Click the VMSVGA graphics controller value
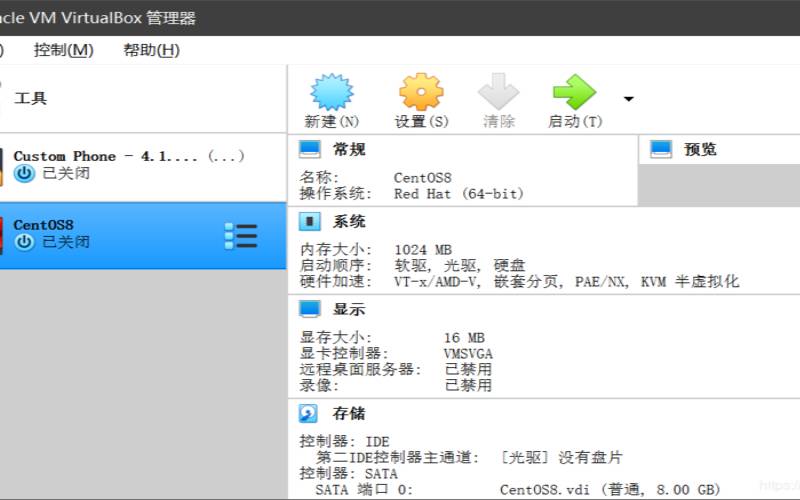800x500 pixels. [x=468, y=354]
